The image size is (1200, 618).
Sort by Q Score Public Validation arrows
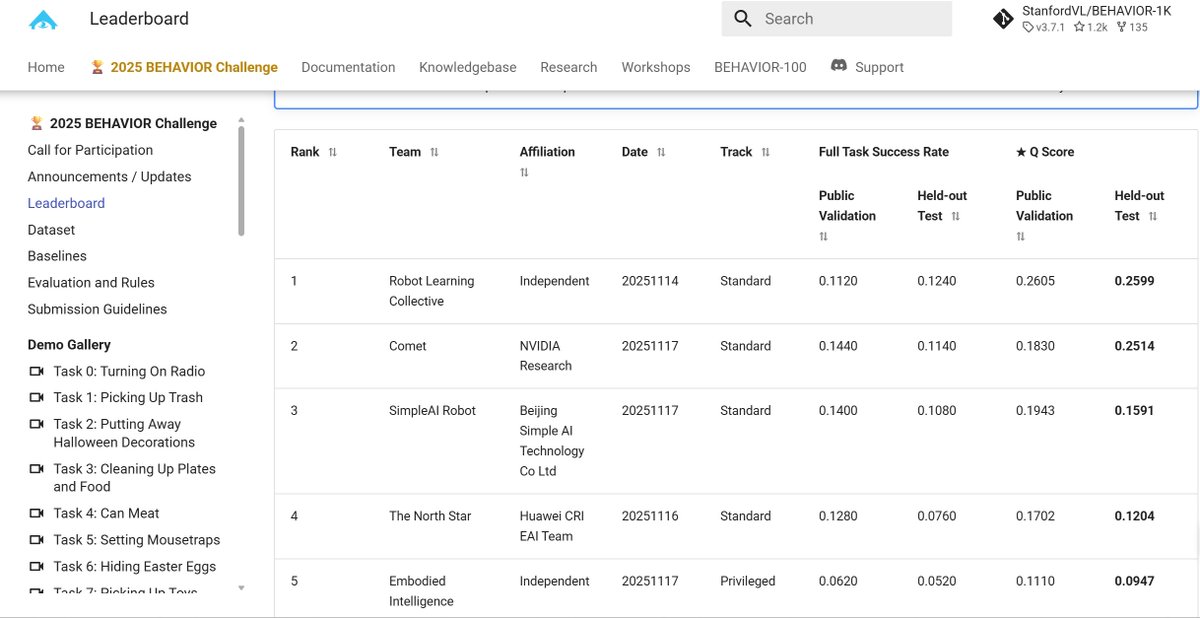point(1021,237)
